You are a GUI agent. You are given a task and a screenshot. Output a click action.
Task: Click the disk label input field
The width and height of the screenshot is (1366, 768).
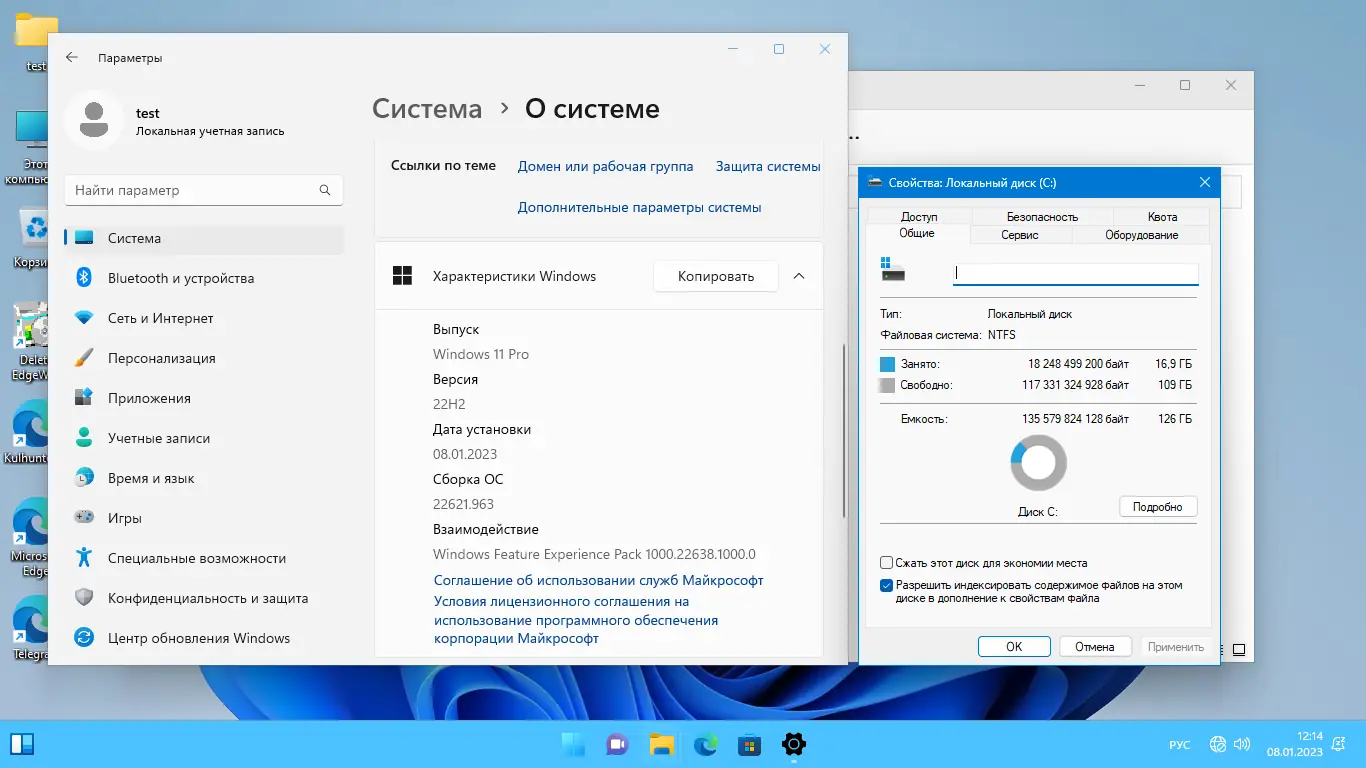click(1075, 273)
